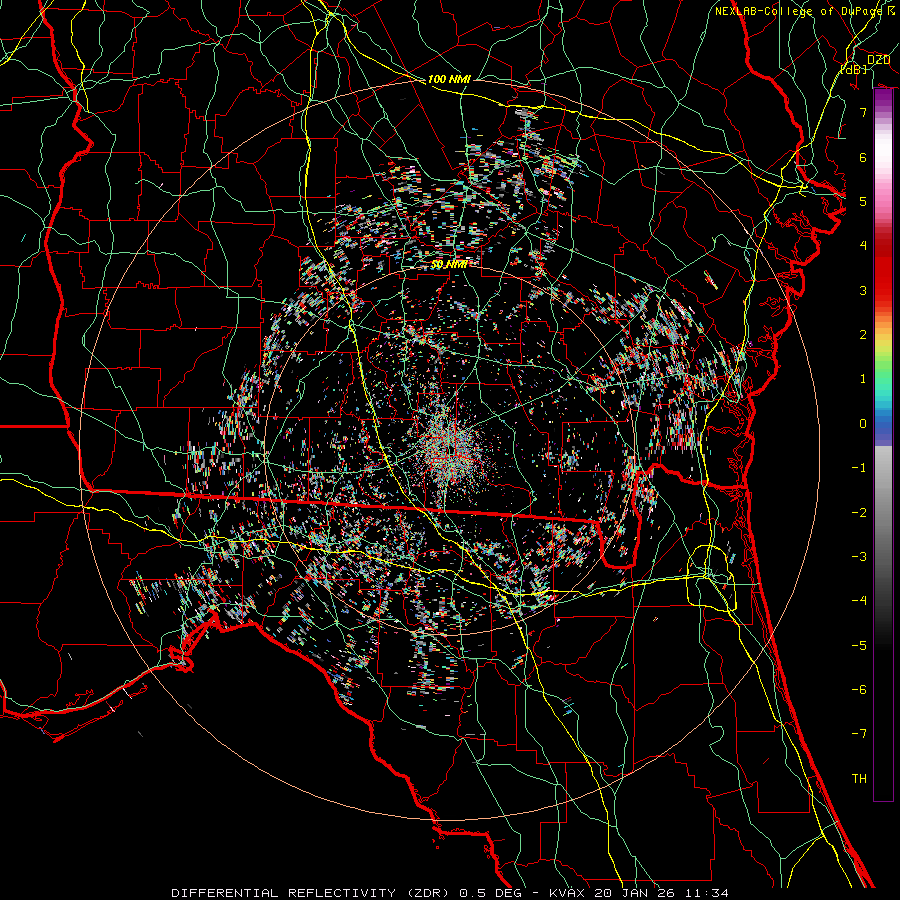This screenshot has height=900, width=900.
Task: Click the TH label on the legend
Action: pyautogui.click(x=859, y=779)
